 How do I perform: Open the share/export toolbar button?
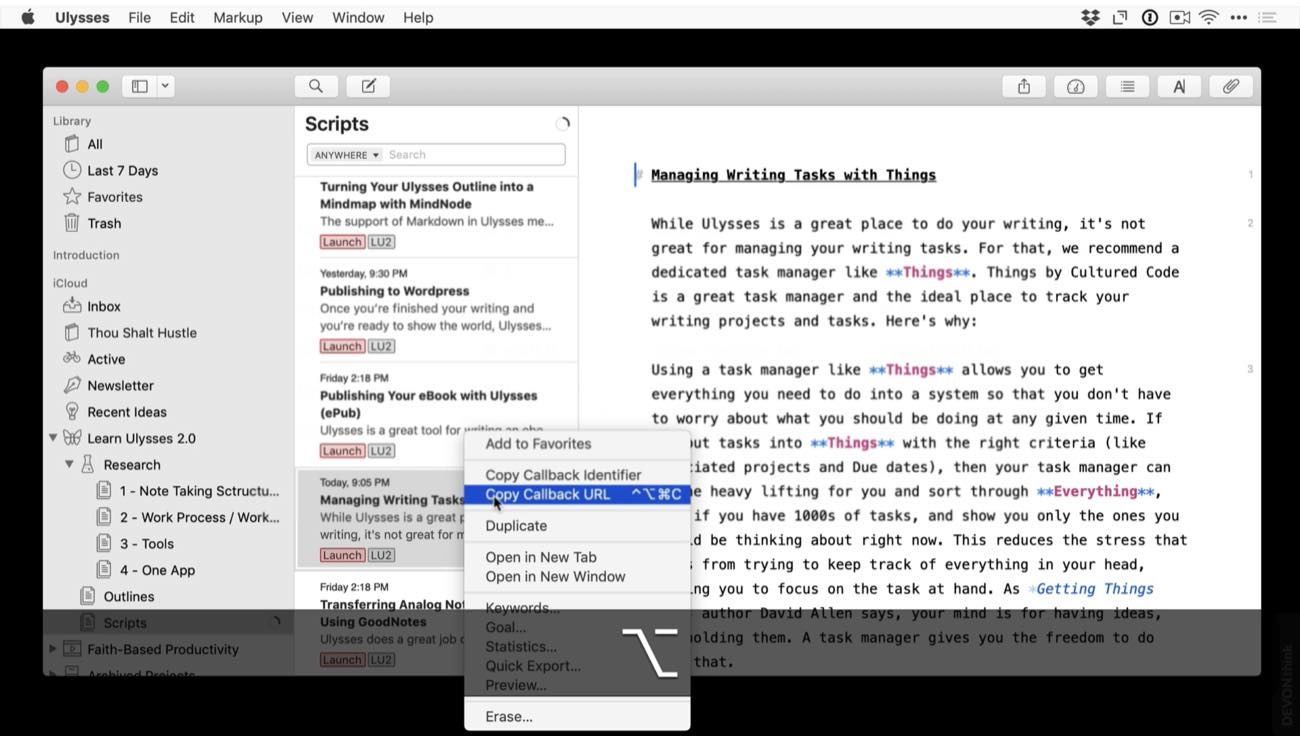coord(1024,87)
